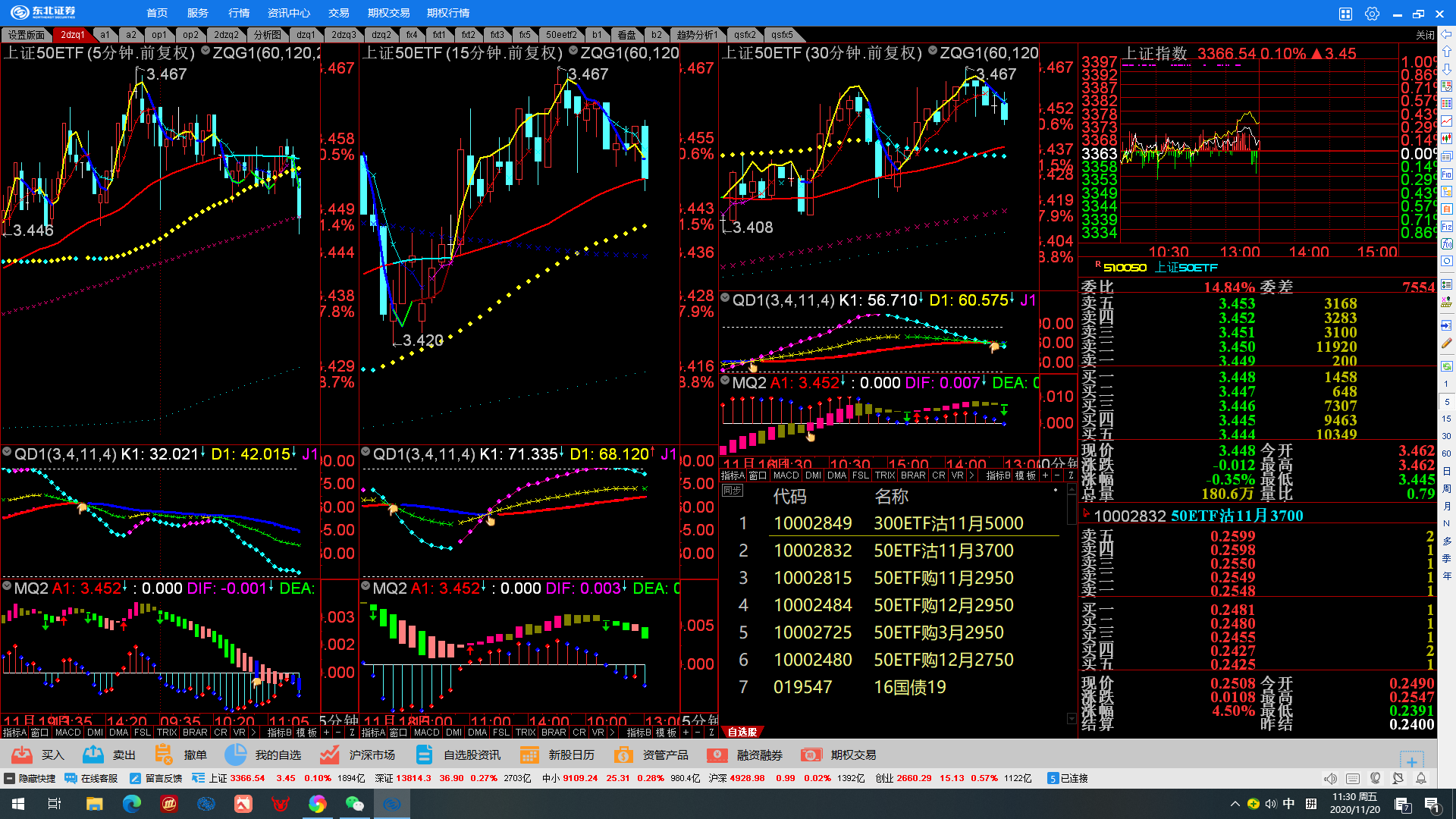Toggle the 同步 sync box in watchlist
The height and width of the screenshot is (819, 1456).
733,491
